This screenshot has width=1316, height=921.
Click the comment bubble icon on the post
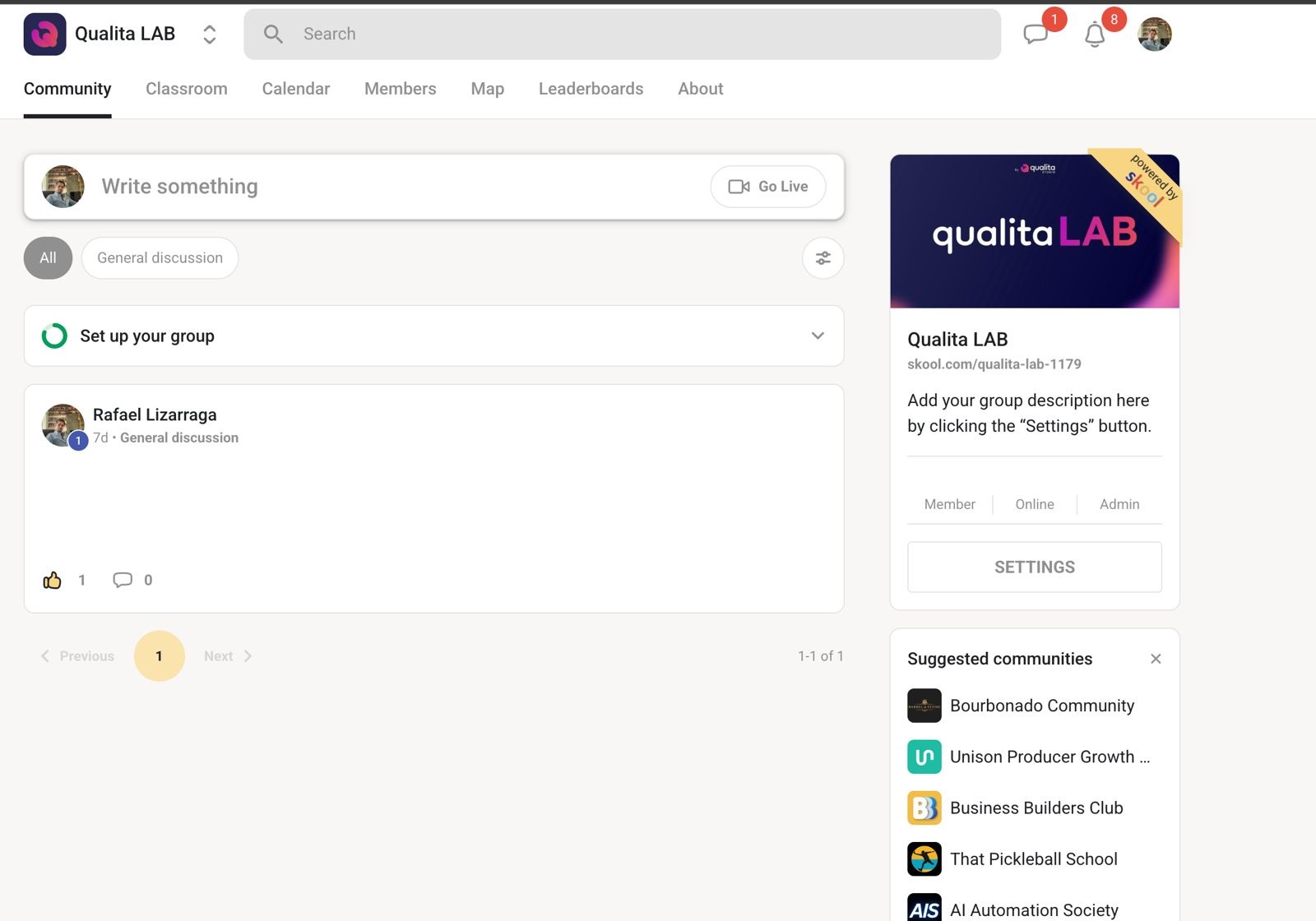click(x=123, y=581)
